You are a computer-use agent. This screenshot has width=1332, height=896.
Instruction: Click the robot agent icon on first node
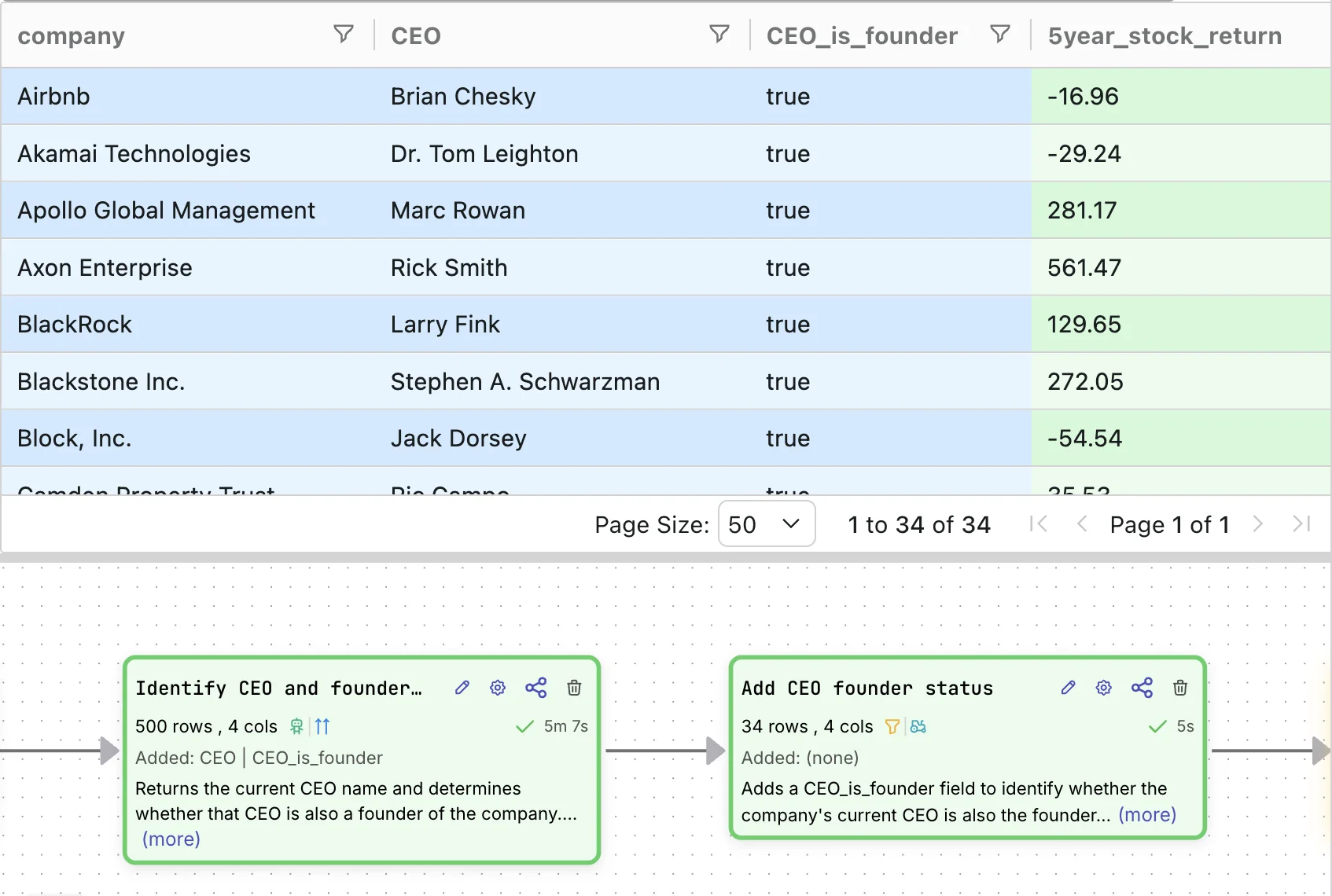(296, 726)
